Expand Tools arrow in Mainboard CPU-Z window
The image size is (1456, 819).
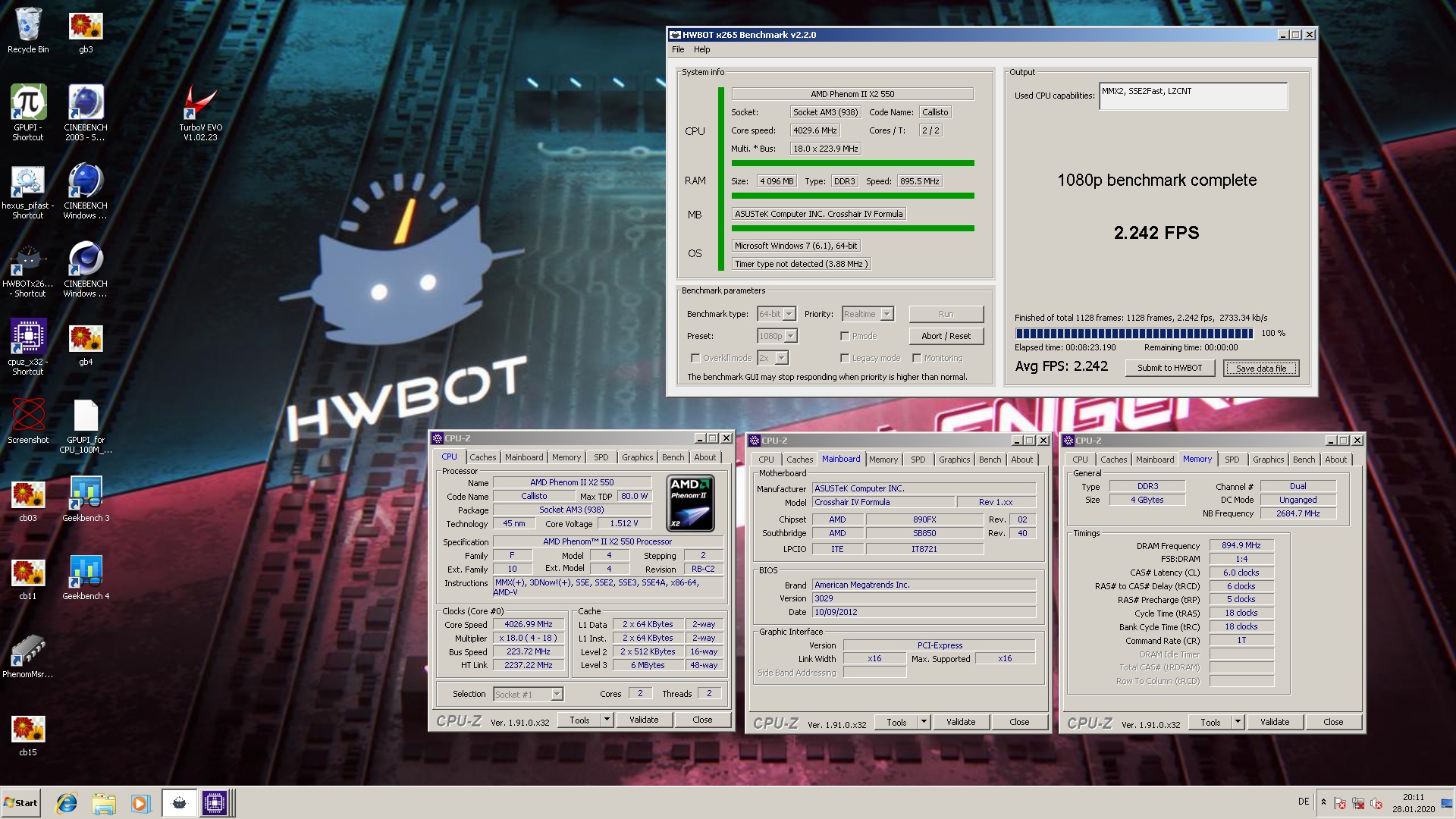click(x=924, y=722)
